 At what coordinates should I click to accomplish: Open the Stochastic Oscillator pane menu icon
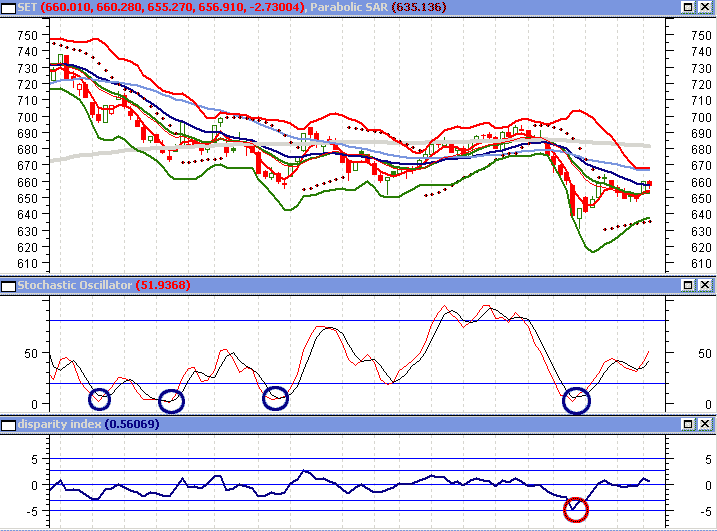(8, 286)
